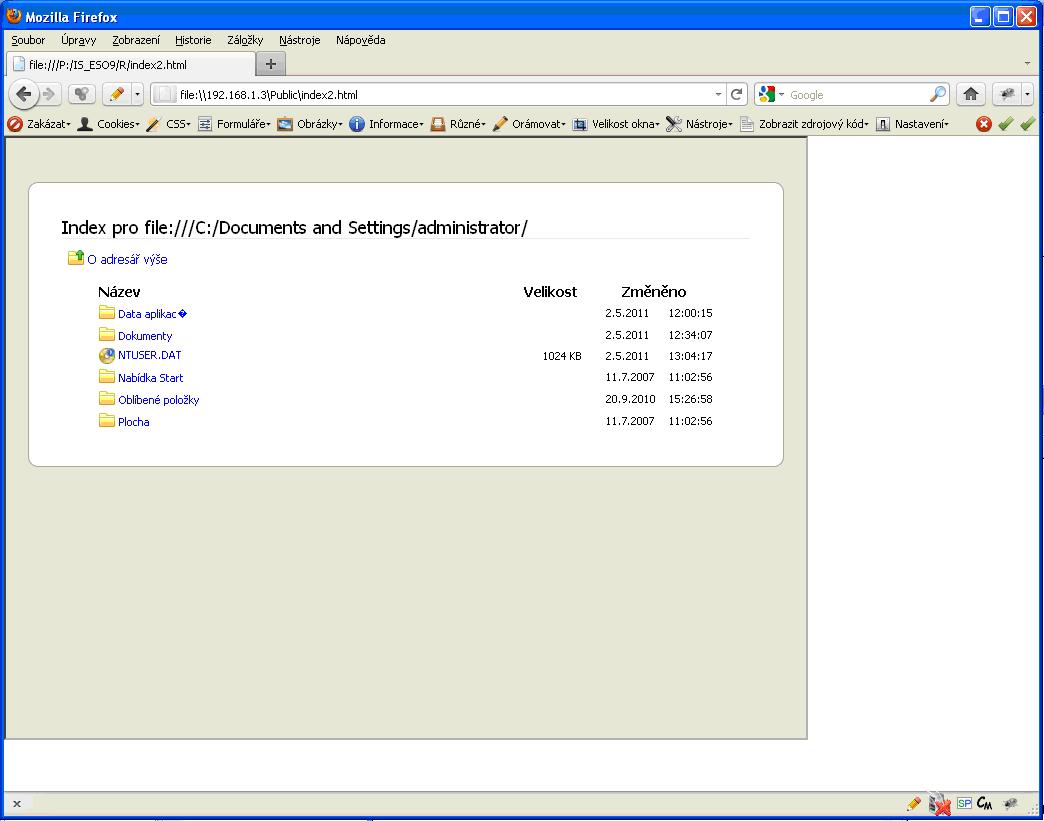
Task: Open the pencil tool dropdown arrow
Action: pos(137,95)
